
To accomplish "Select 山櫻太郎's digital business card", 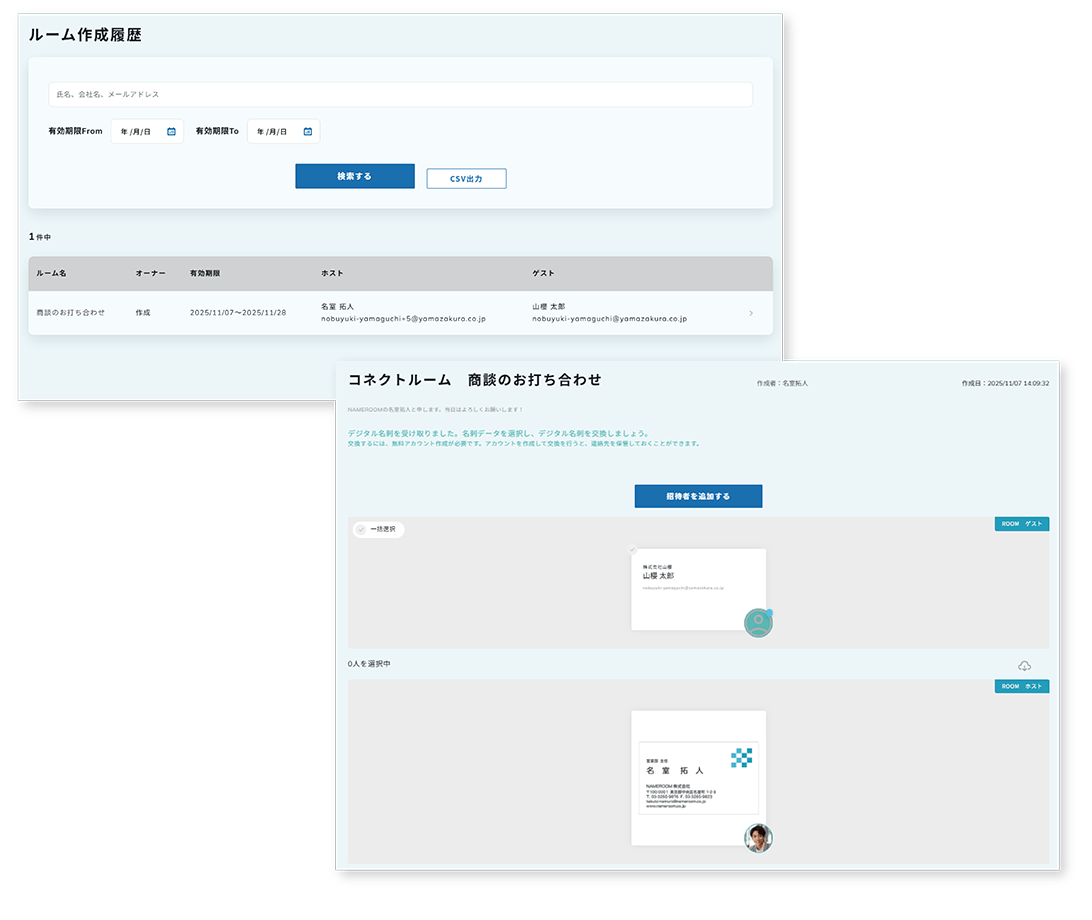I will [x=698, y=590].
